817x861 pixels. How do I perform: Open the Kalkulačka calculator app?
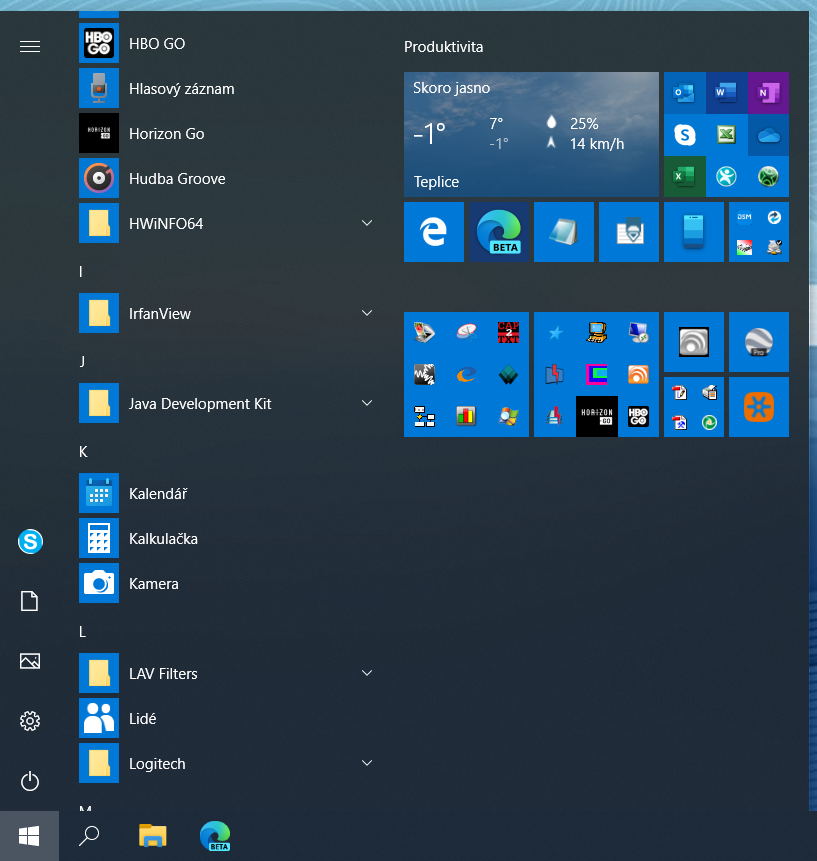pos(163,539)
